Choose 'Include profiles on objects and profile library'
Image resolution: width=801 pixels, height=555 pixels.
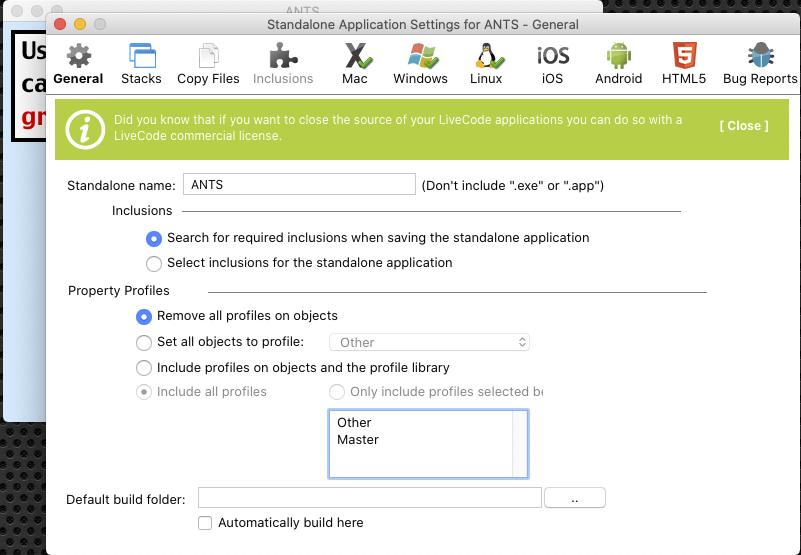point(145,368)
